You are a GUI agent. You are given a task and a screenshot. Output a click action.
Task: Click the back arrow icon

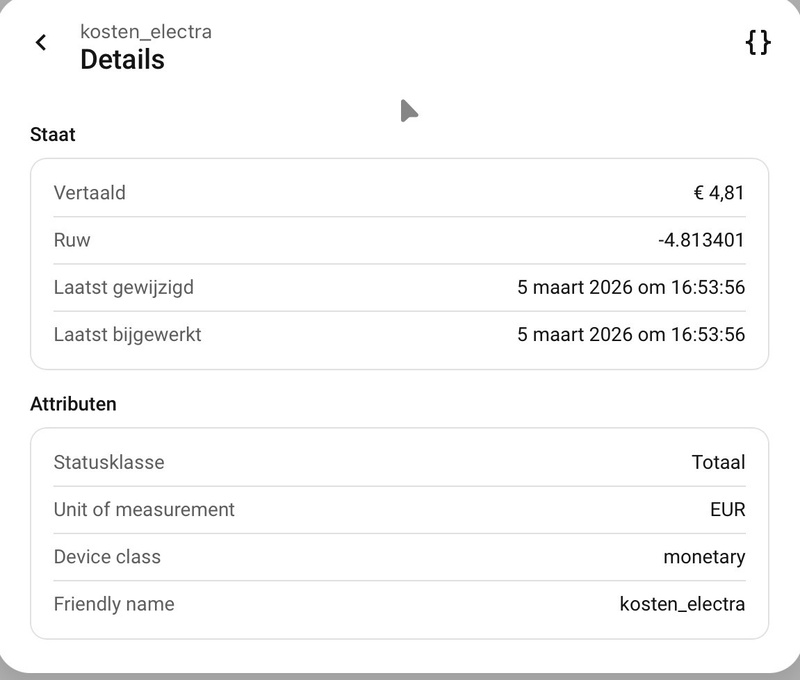pos(41,42)
